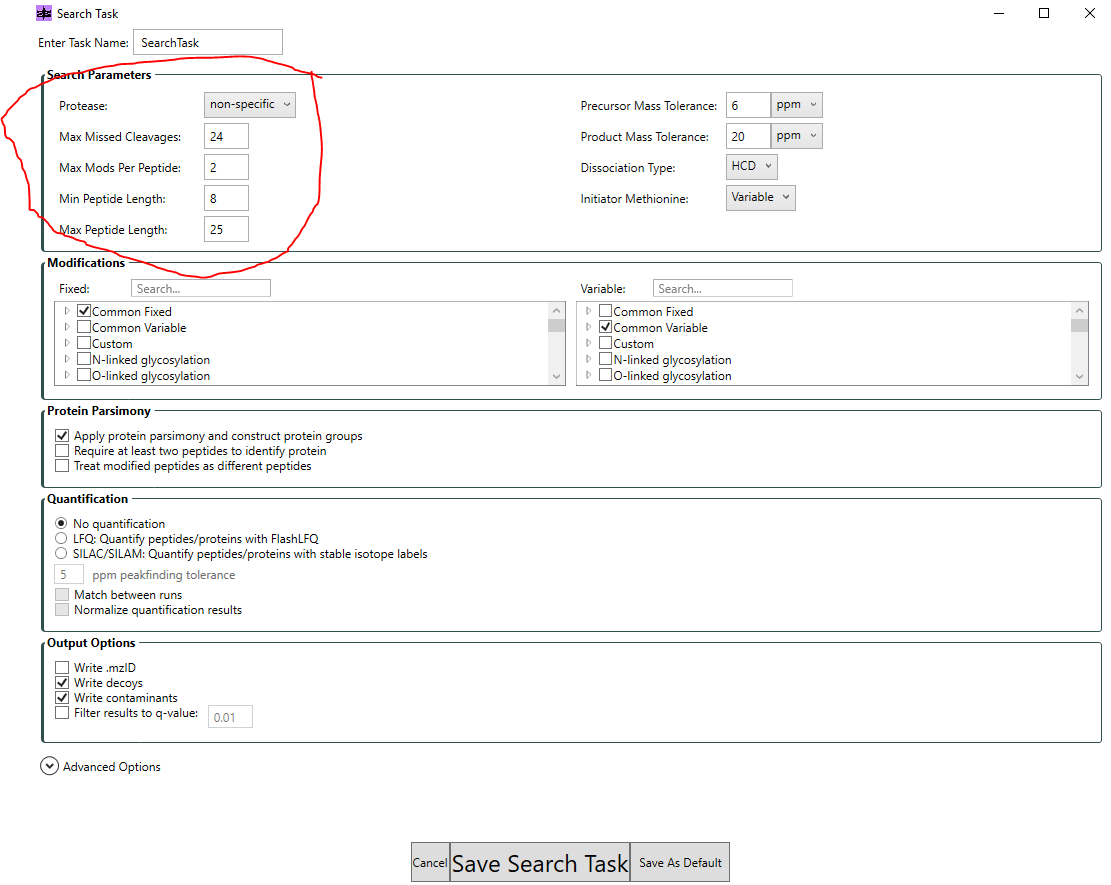This screenshot has height=885, width=1111.
Task: Expand Common Fixed in the Fixed modifications list
Action: [65, 311]
